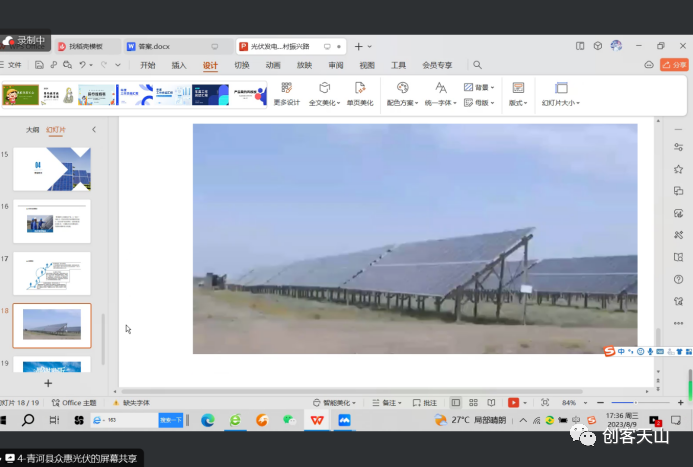The image size is (693, 467).
Task: Click zoom slider in status bar
Action: 641,402
